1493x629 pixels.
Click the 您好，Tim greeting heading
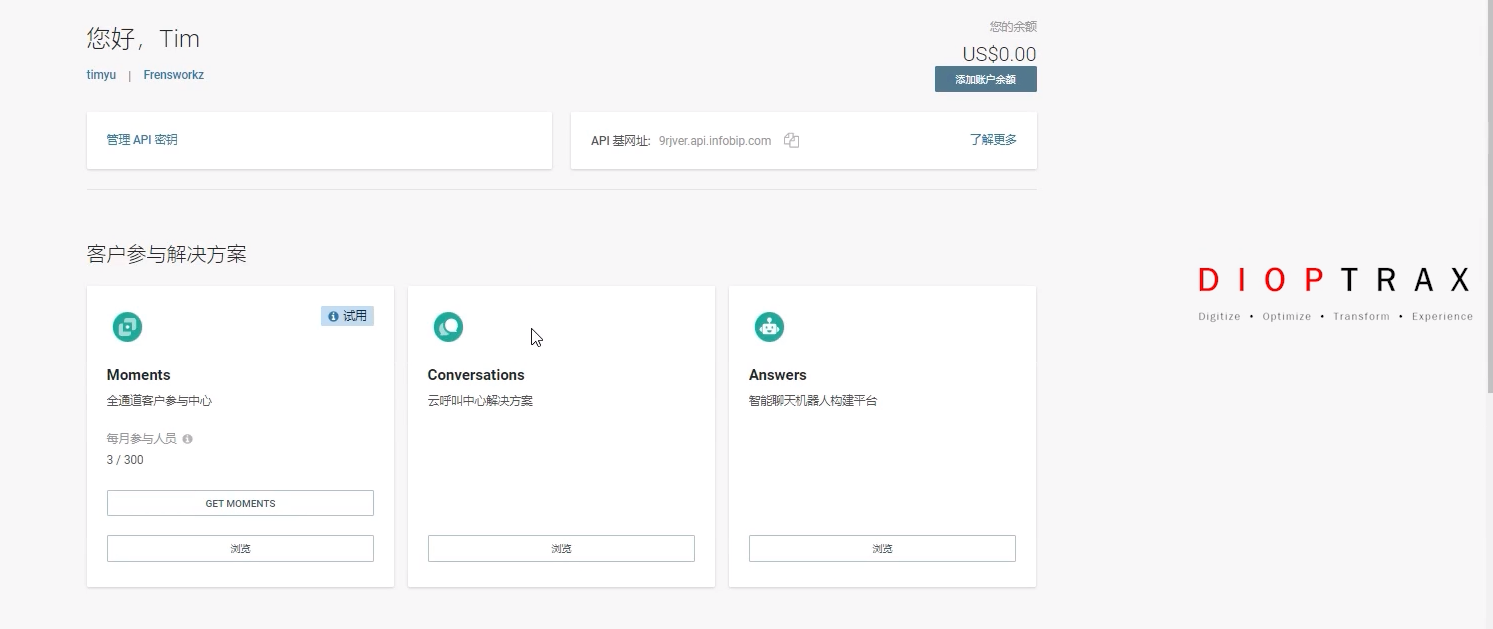point(144,39)
